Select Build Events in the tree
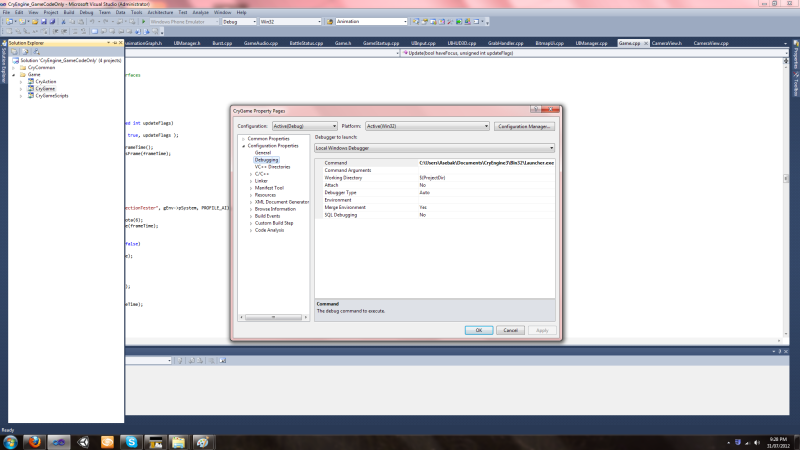Image resolution: width=800 pixels, height=450 pixels. (x=267, y=216)
